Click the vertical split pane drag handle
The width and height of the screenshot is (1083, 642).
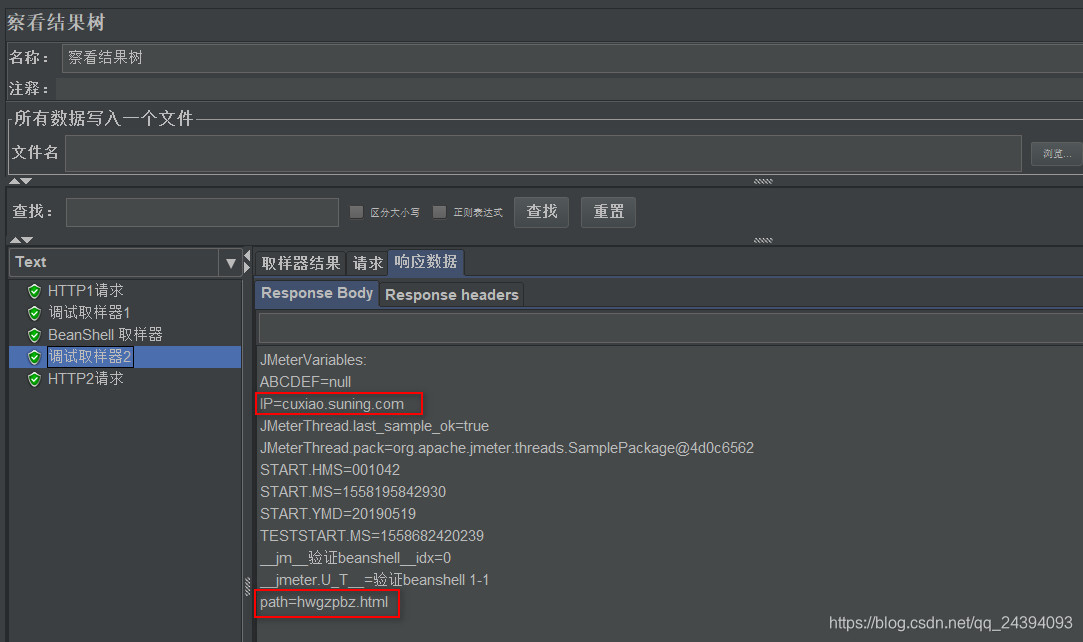[x=247, y=586]
